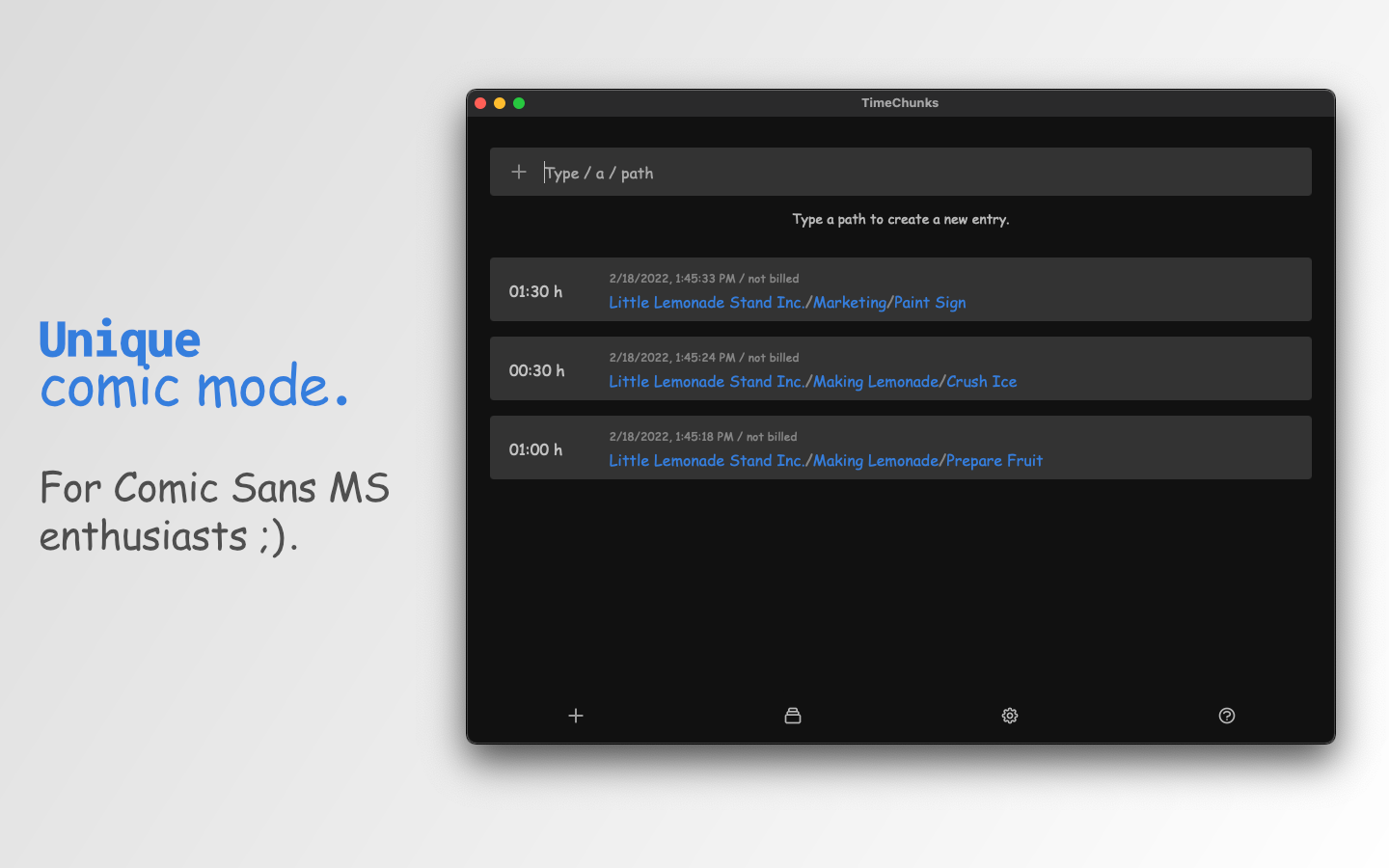Open settings gear icon in bottom bar
Screen dimensions: 1389x868
1010,716
